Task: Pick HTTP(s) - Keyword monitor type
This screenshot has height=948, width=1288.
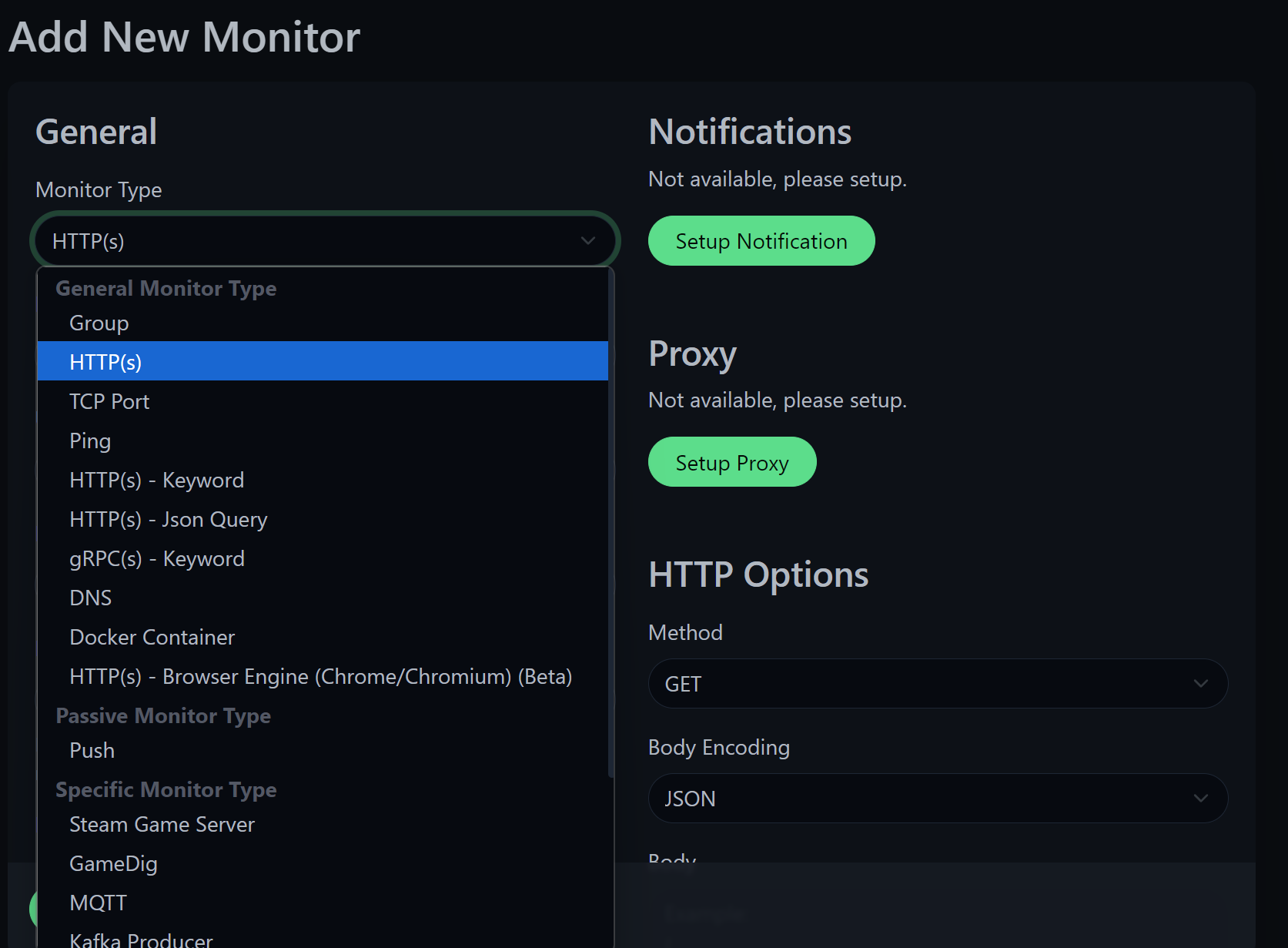Action: tap(156, 479)
